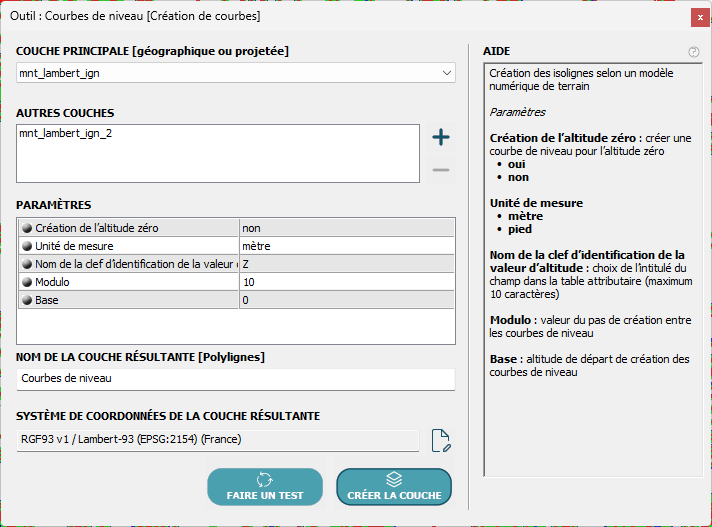Click the Courbes de niveau name field
The image size is (712, 527).
click(x=236, y=379)
